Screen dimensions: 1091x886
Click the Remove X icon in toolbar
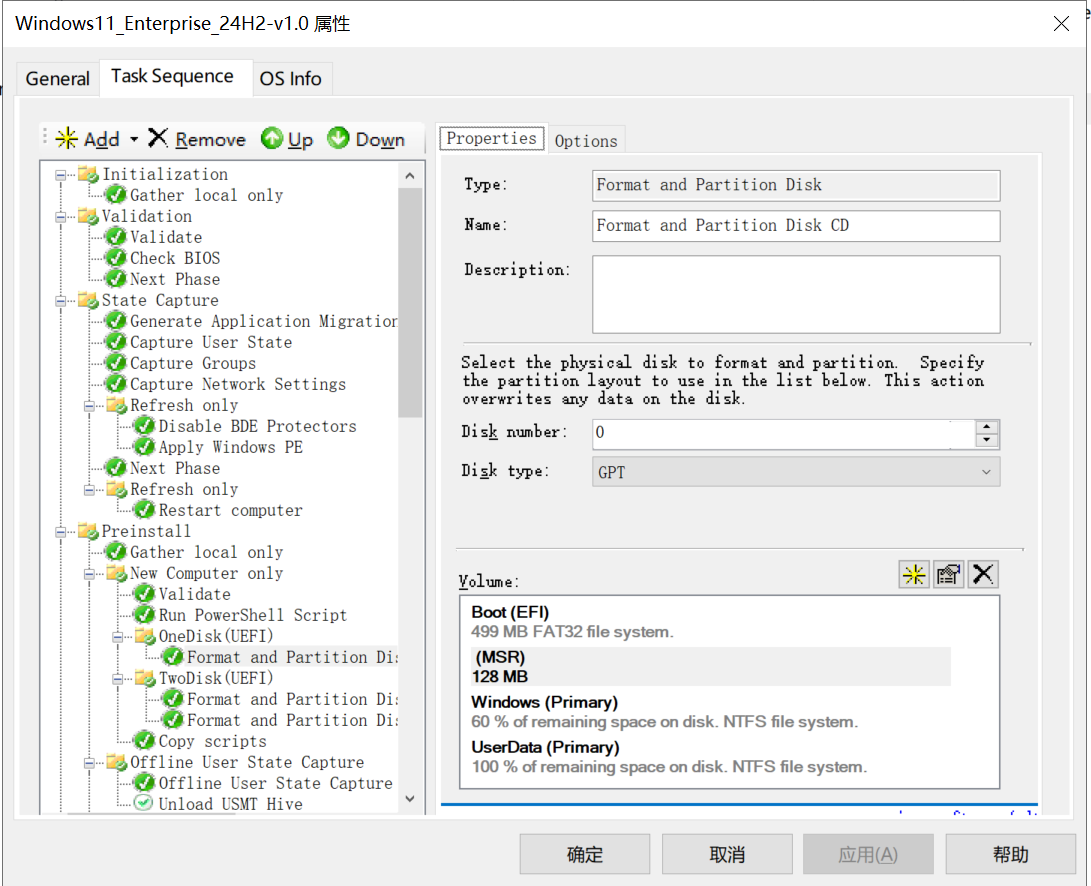pyautogui.click(x=158, y=139)
